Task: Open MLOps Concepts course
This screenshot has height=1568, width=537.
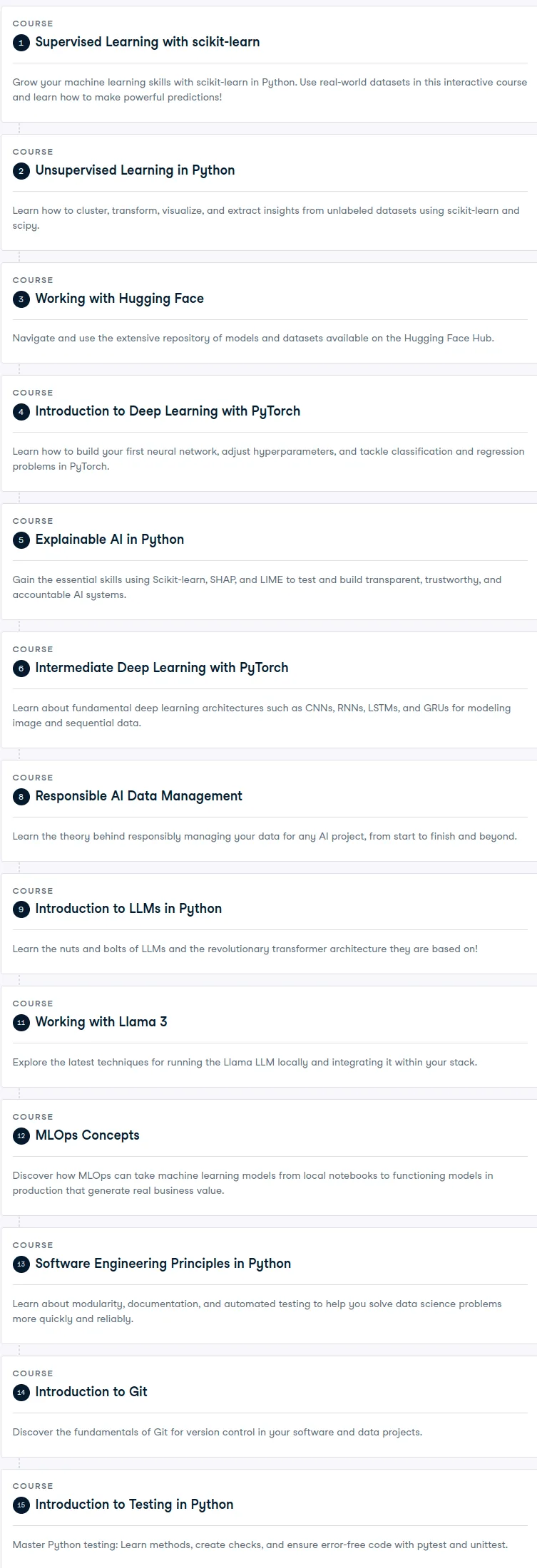Action: click(88, 1135)
